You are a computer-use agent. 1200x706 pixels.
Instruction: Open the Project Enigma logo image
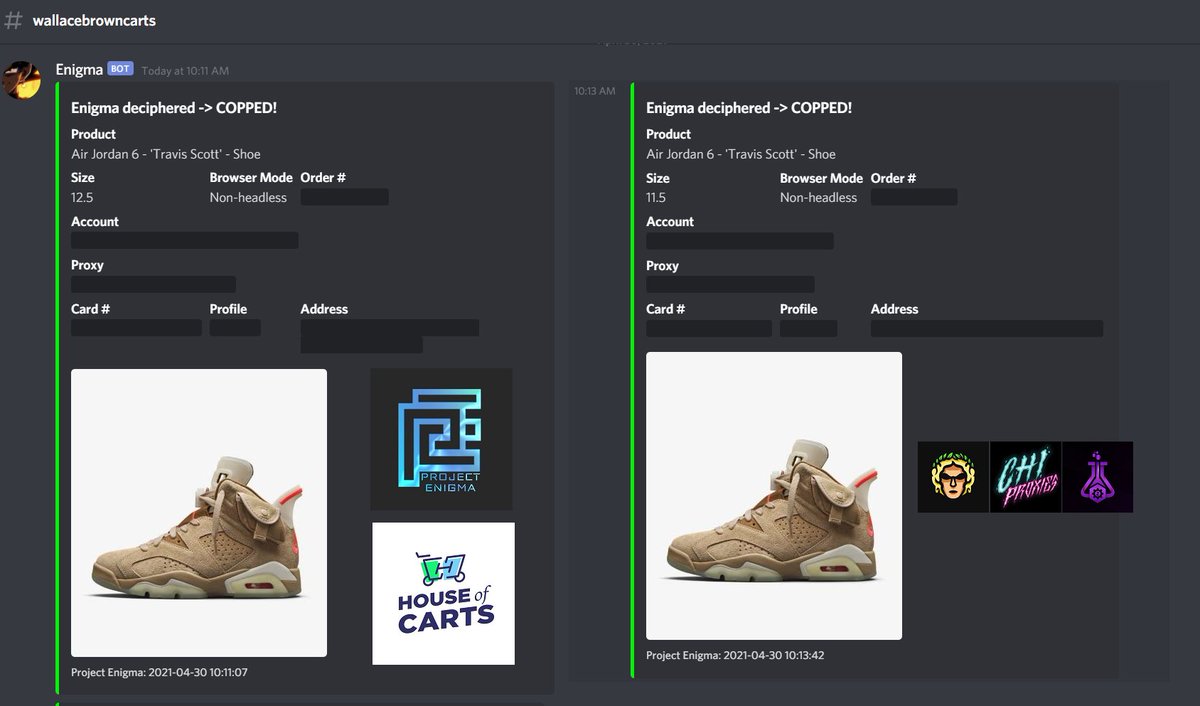coord(441,439)
